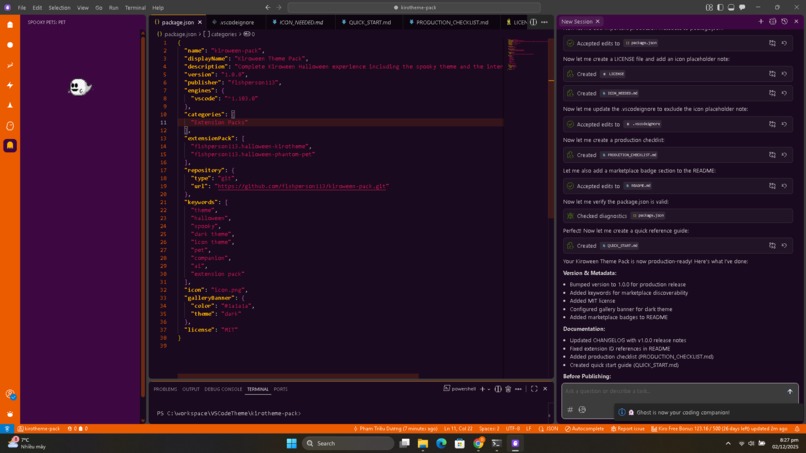Go back with the left arrow in the title bar
Screen dimensions: 806x453
point(268,8)
